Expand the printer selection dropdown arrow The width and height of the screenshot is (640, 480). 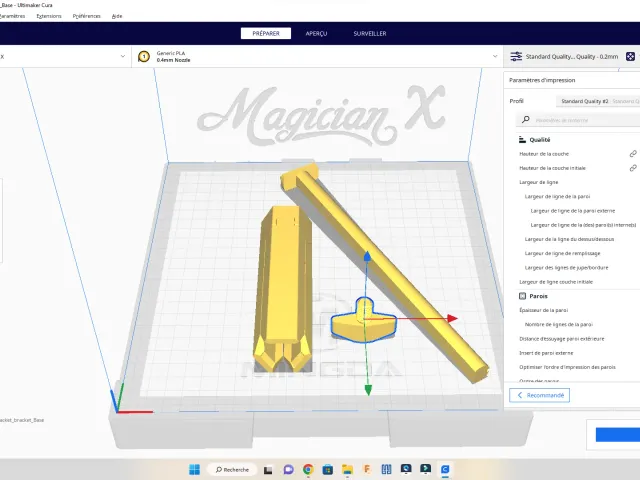[122, 56]
